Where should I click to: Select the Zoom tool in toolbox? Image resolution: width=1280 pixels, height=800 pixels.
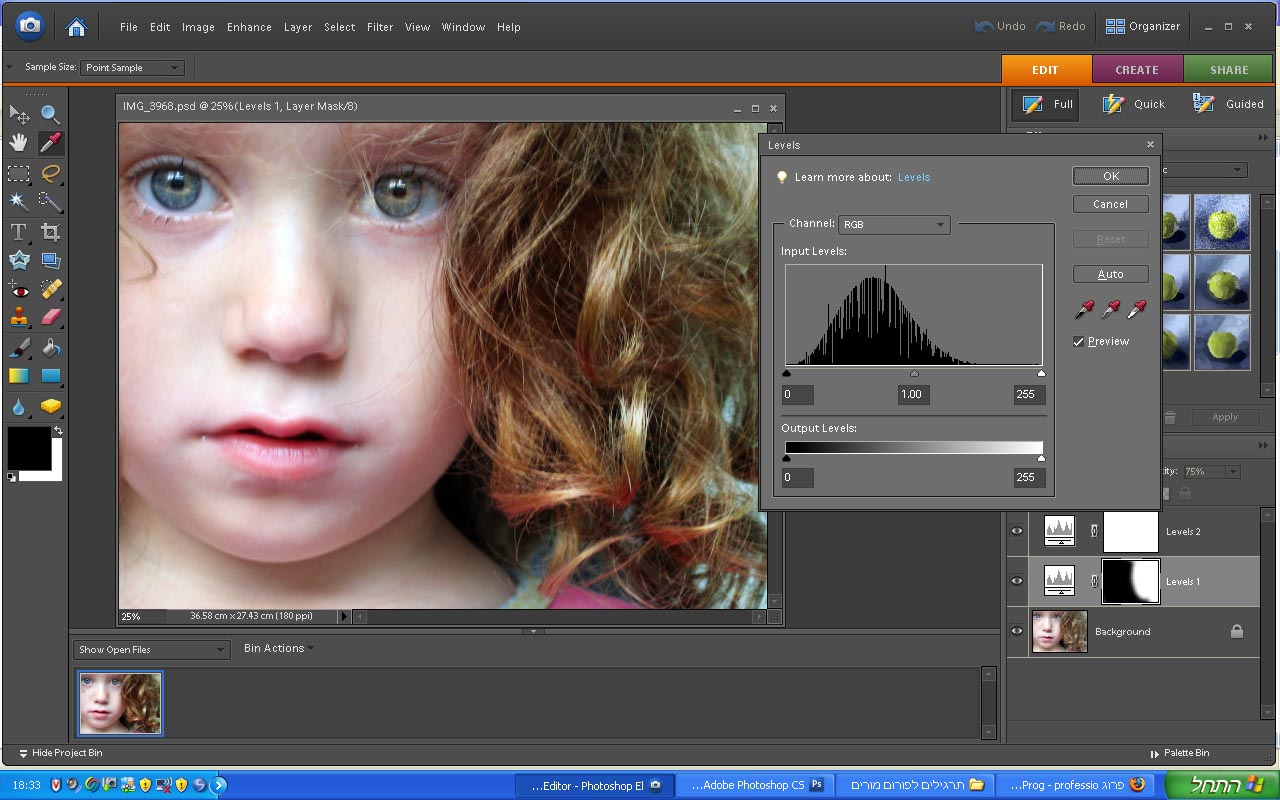tap(50, 114)
